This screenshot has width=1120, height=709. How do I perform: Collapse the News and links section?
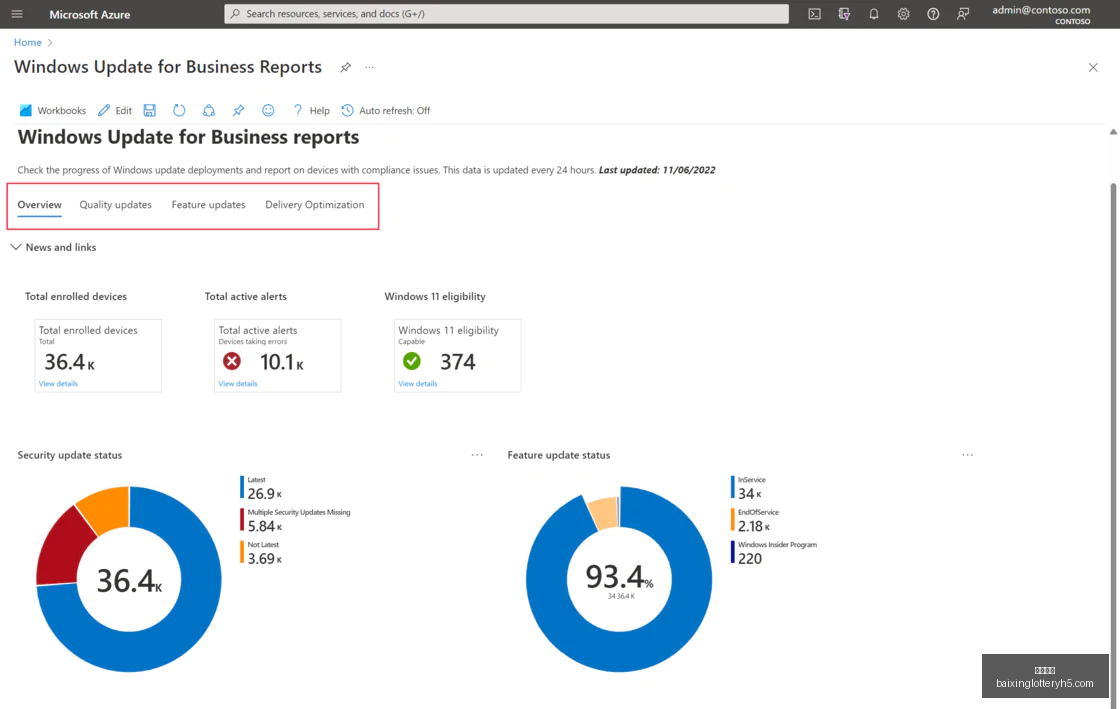(54, 247)
